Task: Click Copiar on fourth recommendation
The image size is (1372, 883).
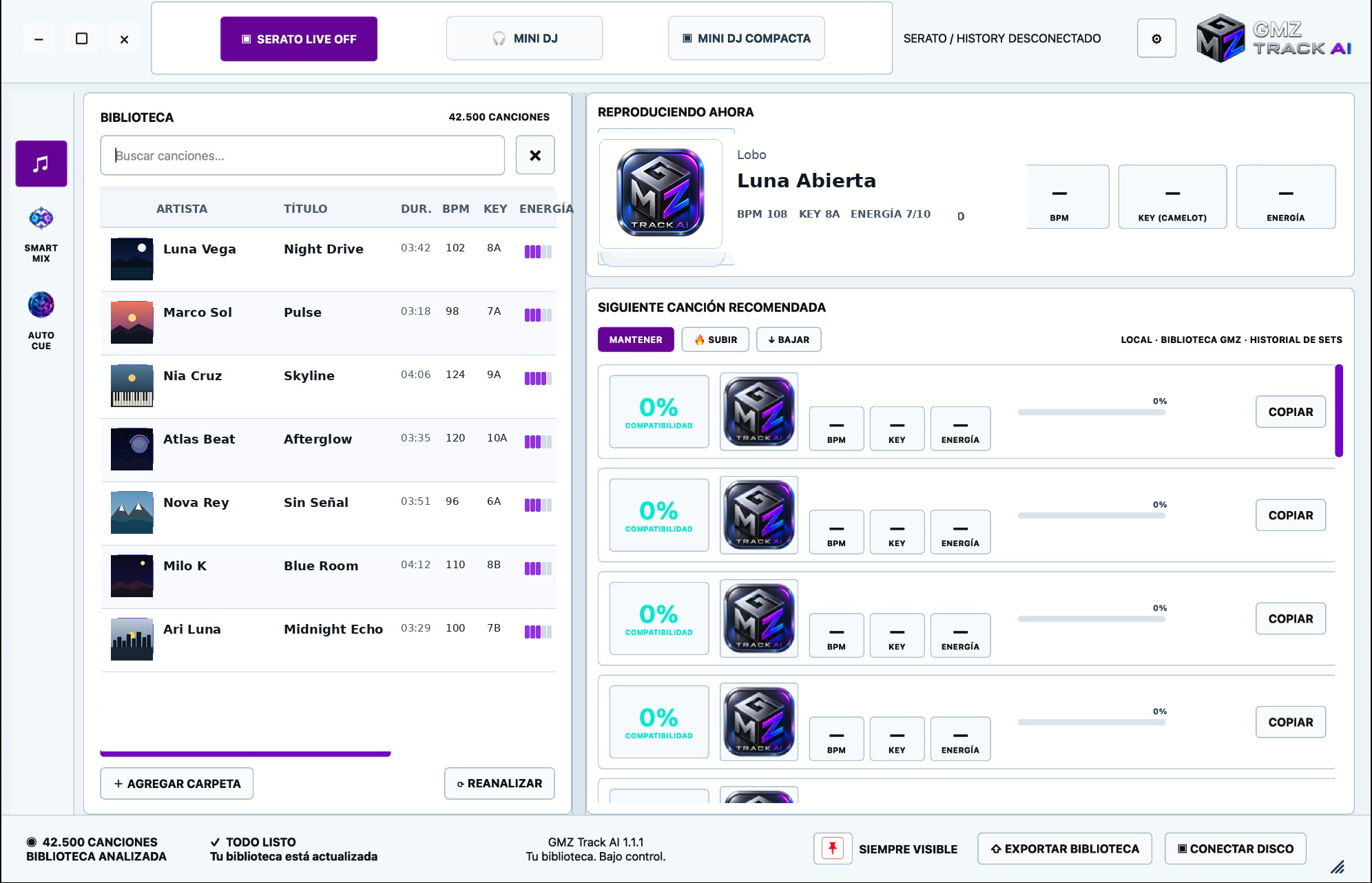Action: [1291, 722]
